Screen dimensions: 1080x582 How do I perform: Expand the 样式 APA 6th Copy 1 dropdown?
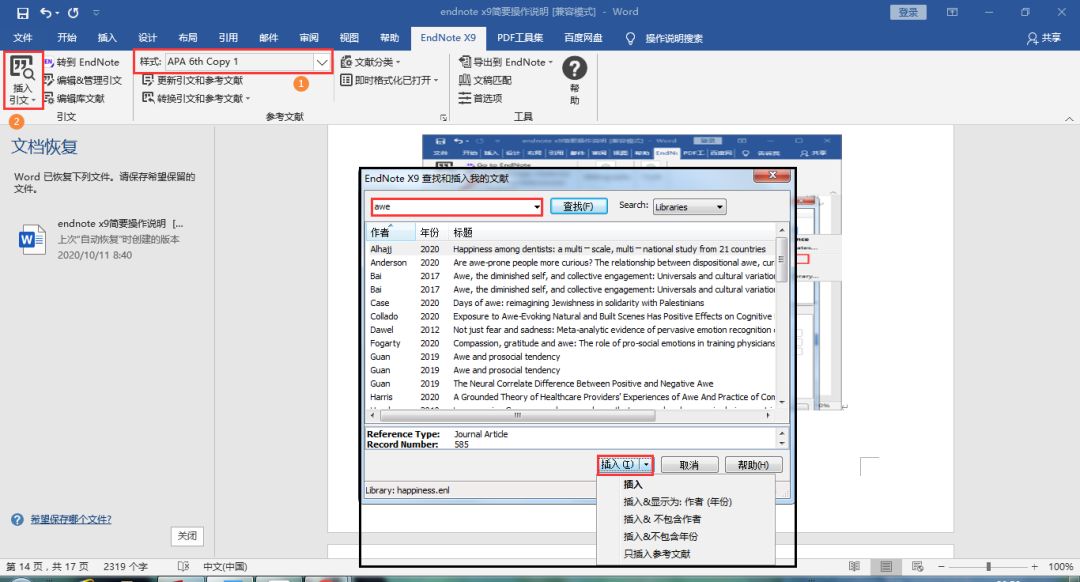point(322,62)
